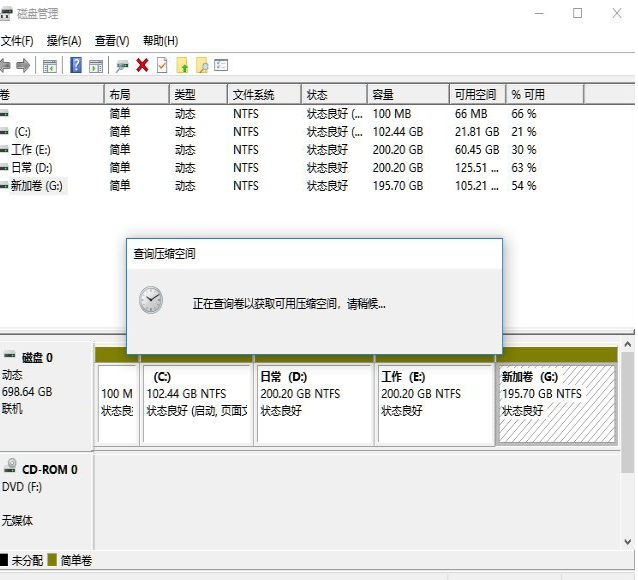Click the yellow folder with green arrow icon
The height and width of the screenshot is (580, 638).
point(182,65)
